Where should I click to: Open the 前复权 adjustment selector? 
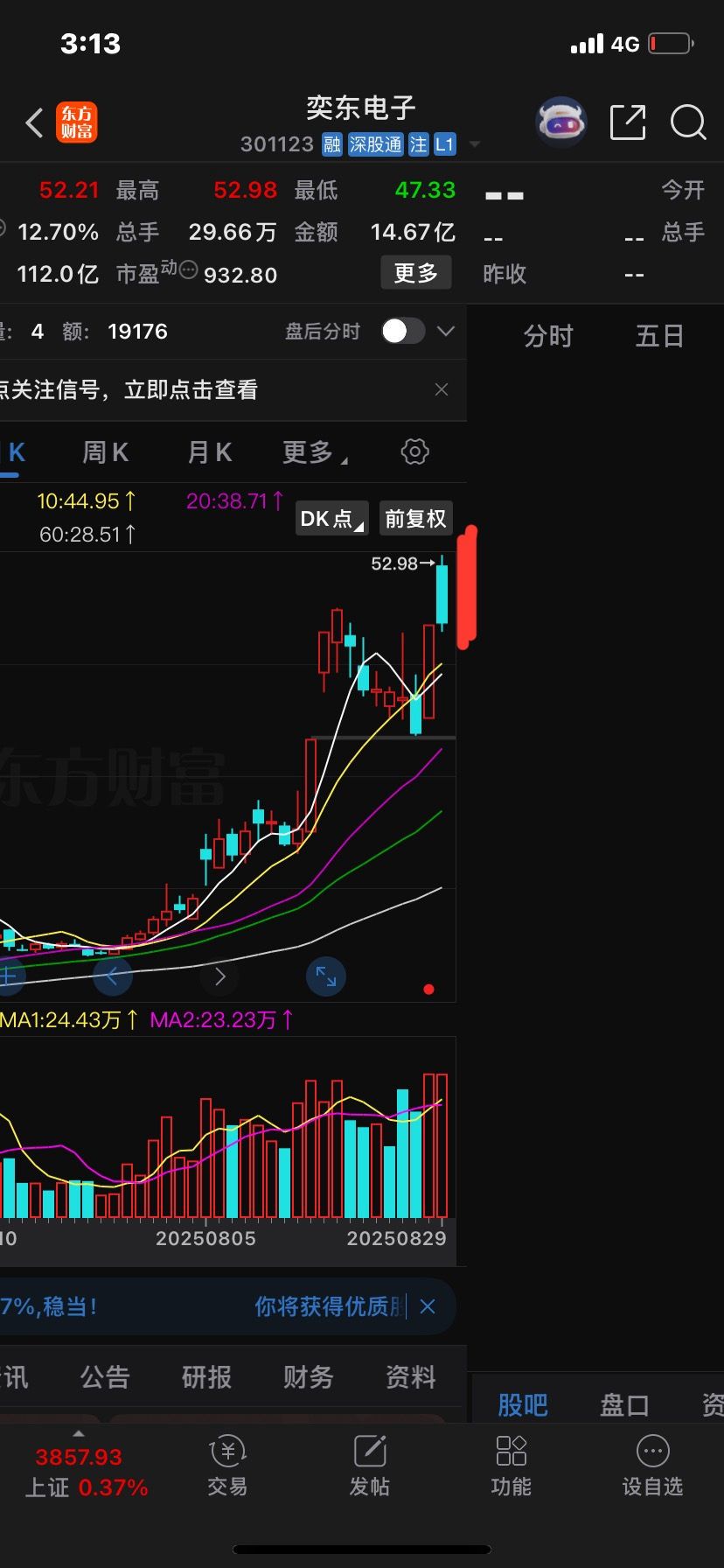pyautogui.click(x=415, y=519)
